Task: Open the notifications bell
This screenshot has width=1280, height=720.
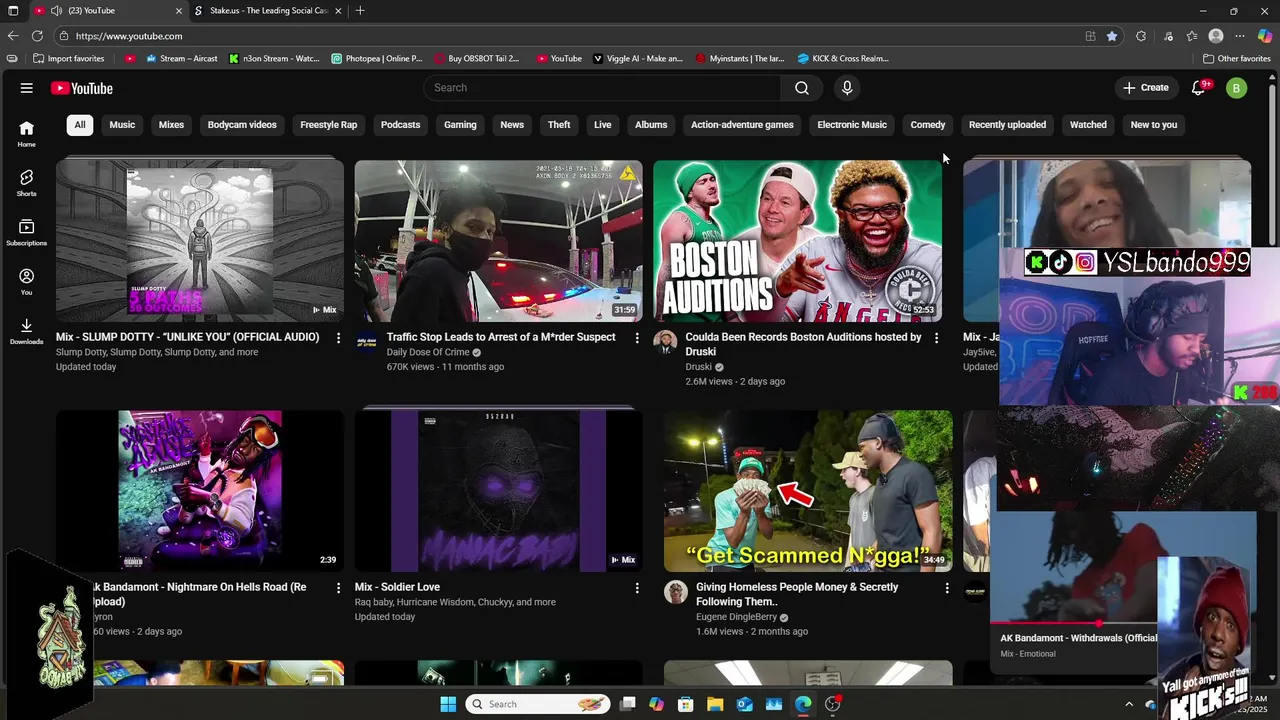Action: pyautogui.click(x=1198, y=88)
